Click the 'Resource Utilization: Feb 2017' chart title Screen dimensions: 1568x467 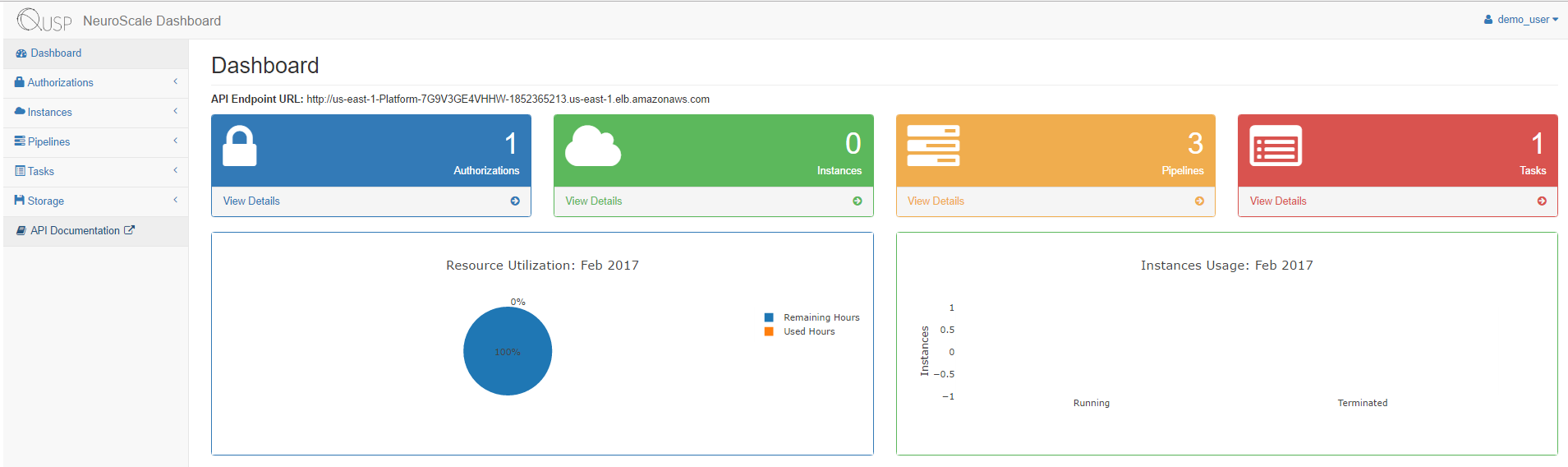click(x=542, y=266)
